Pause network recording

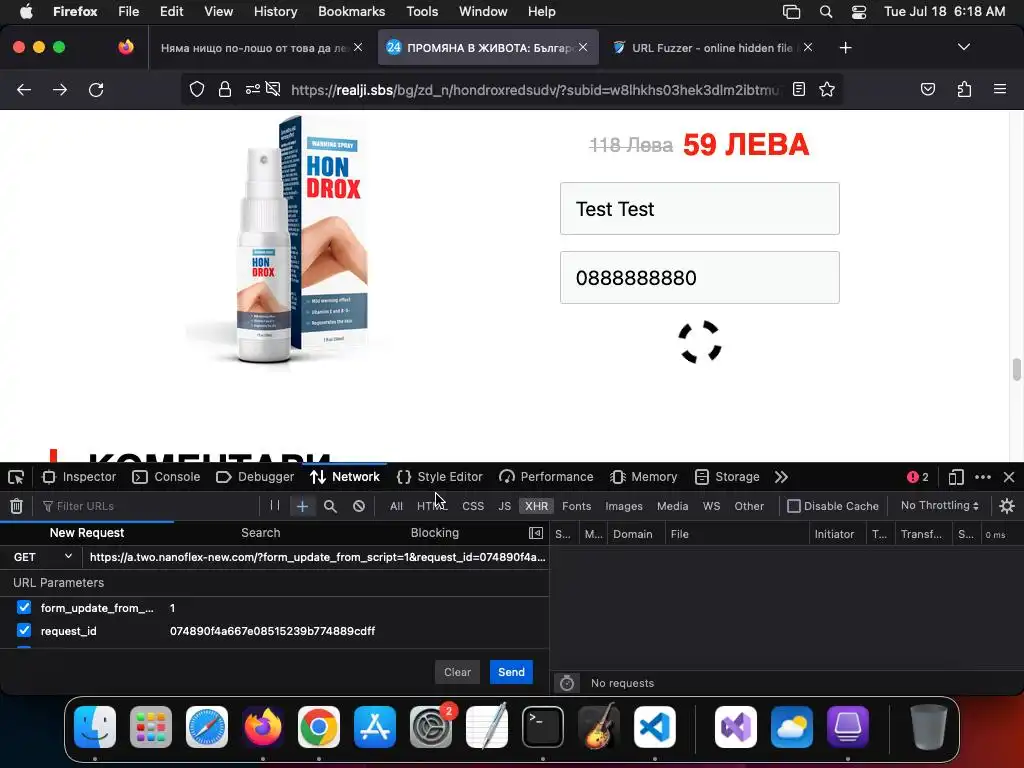coord(275,505)
